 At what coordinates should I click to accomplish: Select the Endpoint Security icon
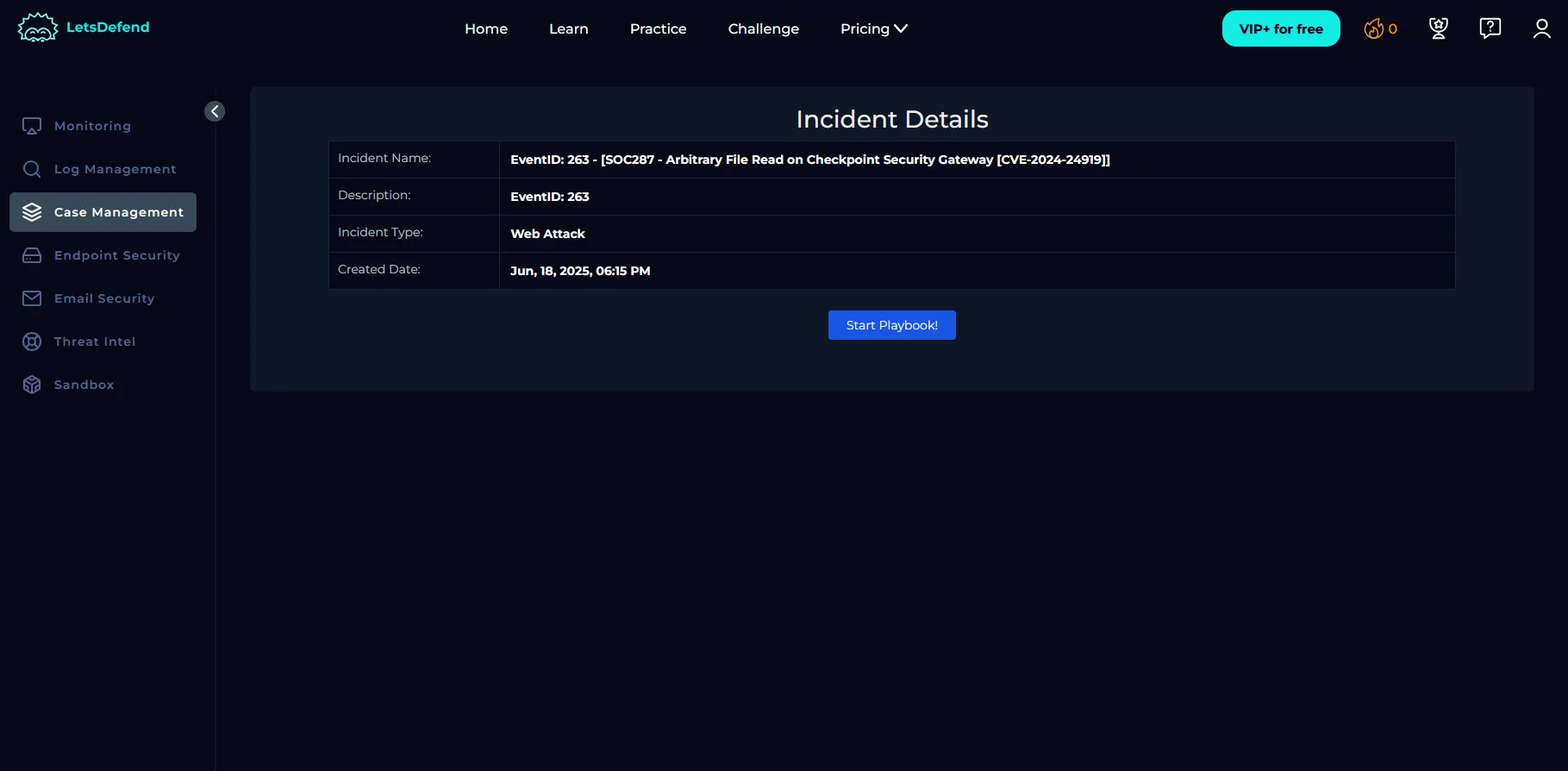pos(32,255)
